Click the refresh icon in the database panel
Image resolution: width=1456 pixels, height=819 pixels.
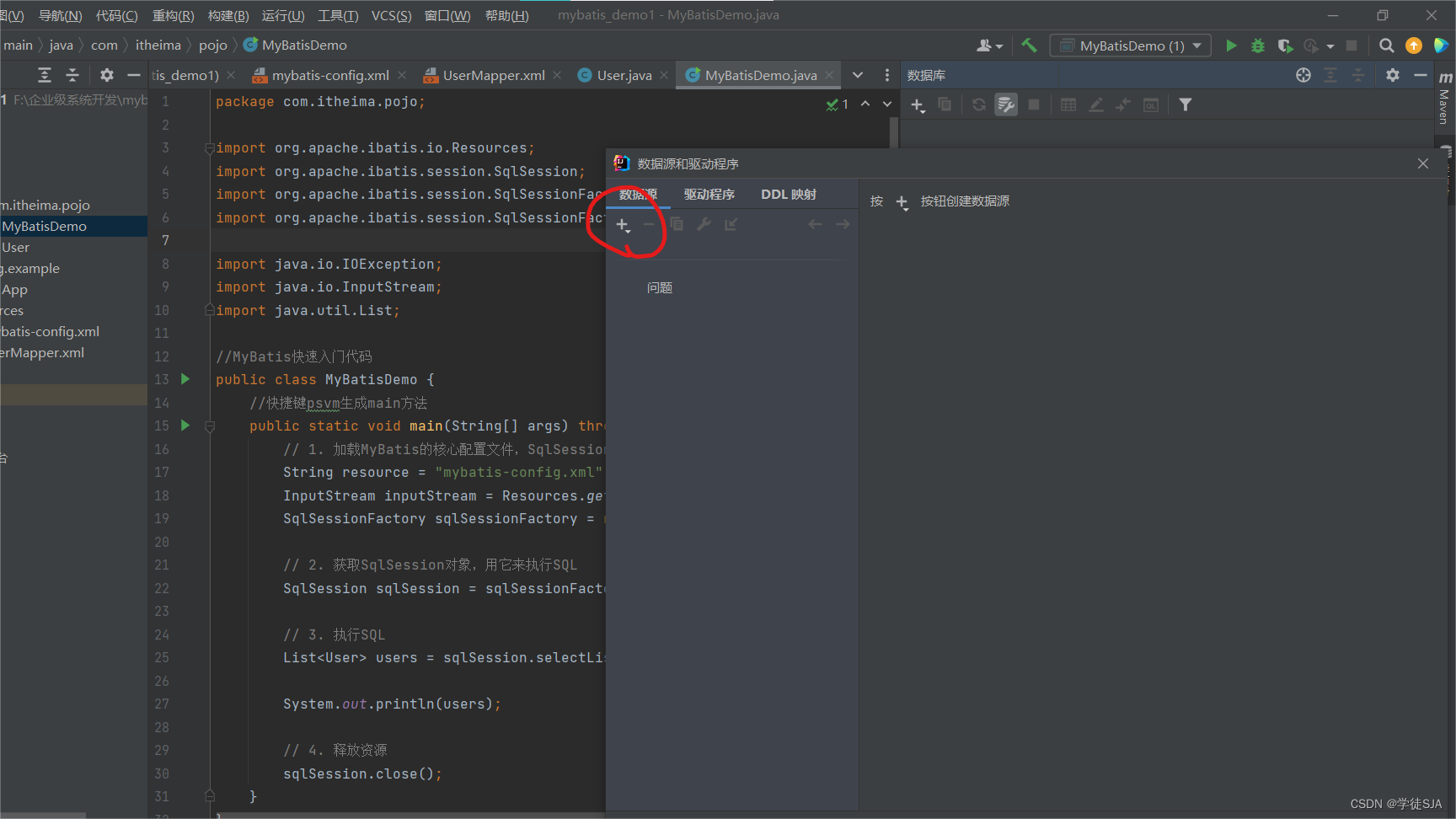[x=978, y=104]
